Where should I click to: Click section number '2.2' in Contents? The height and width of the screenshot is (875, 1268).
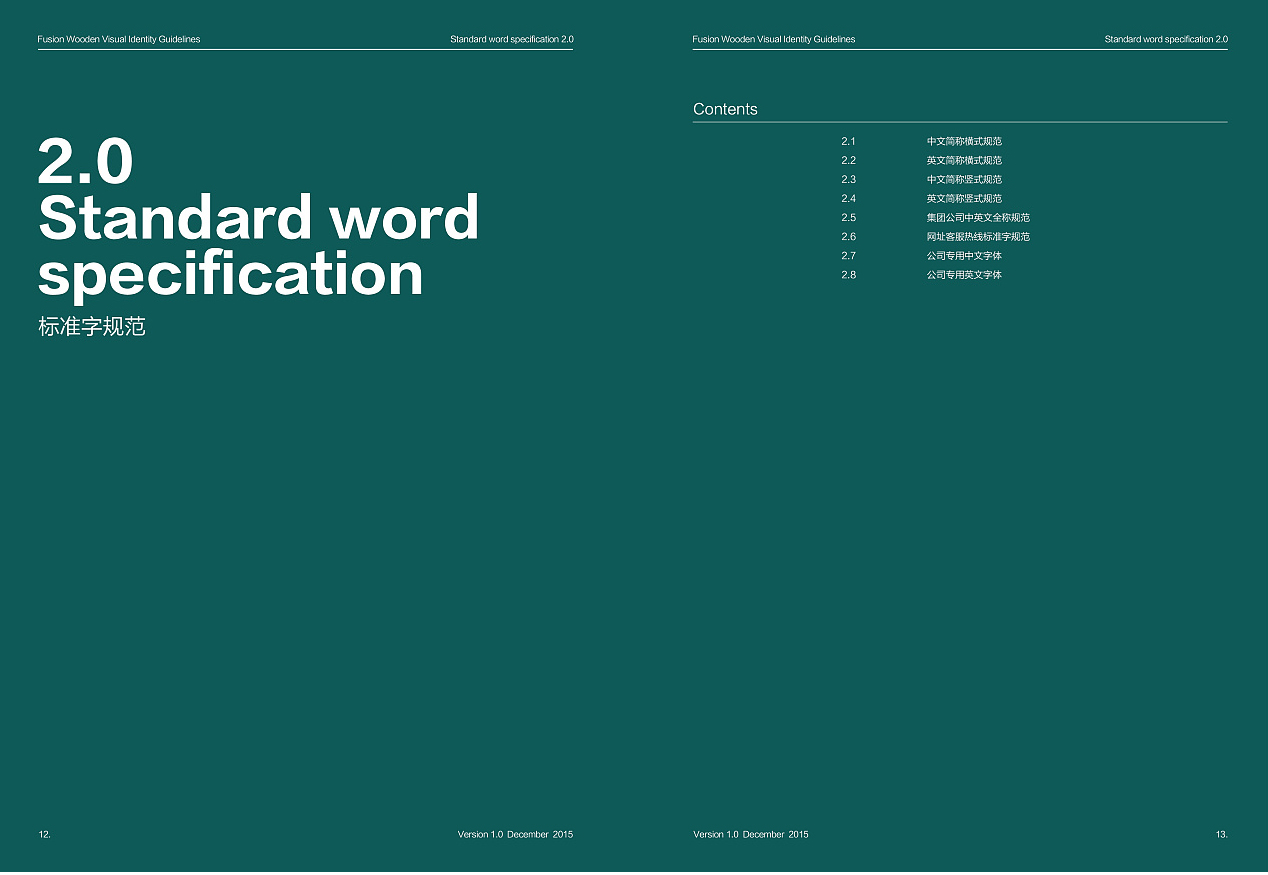(x=848, y=160)
